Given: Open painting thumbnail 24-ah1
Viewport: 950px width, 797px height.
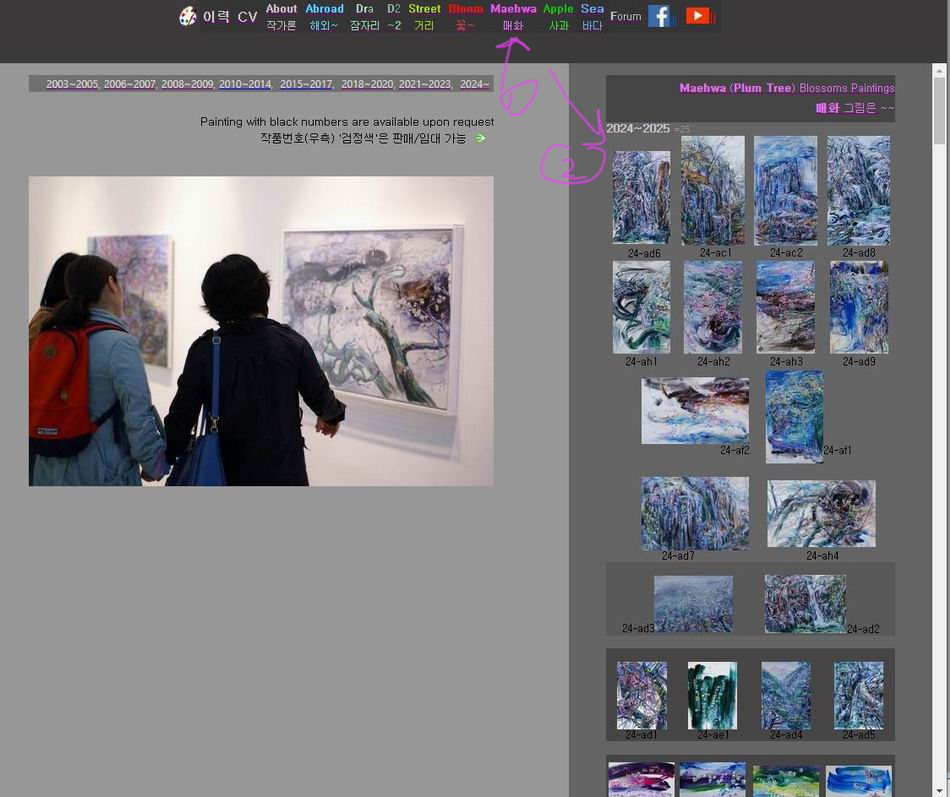Looking at the screenshot, I should pos(641,307).
